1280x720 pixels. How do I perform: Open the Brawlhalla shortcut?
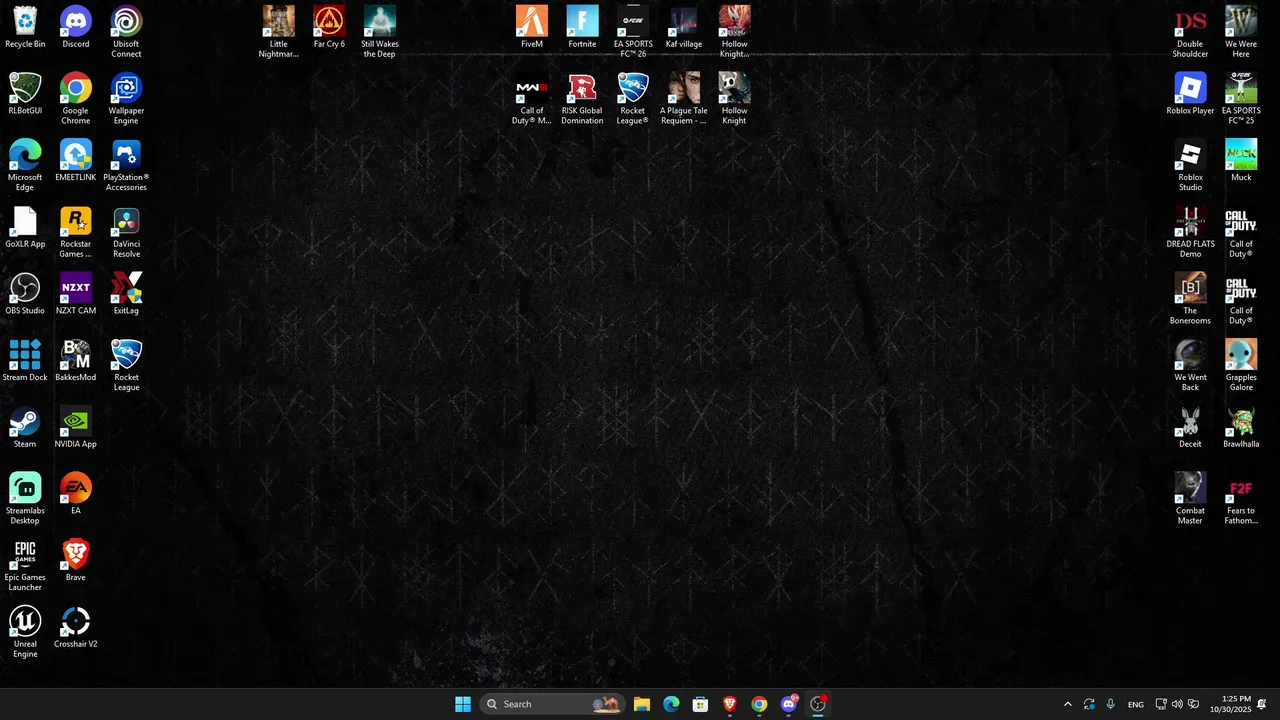1241,428
